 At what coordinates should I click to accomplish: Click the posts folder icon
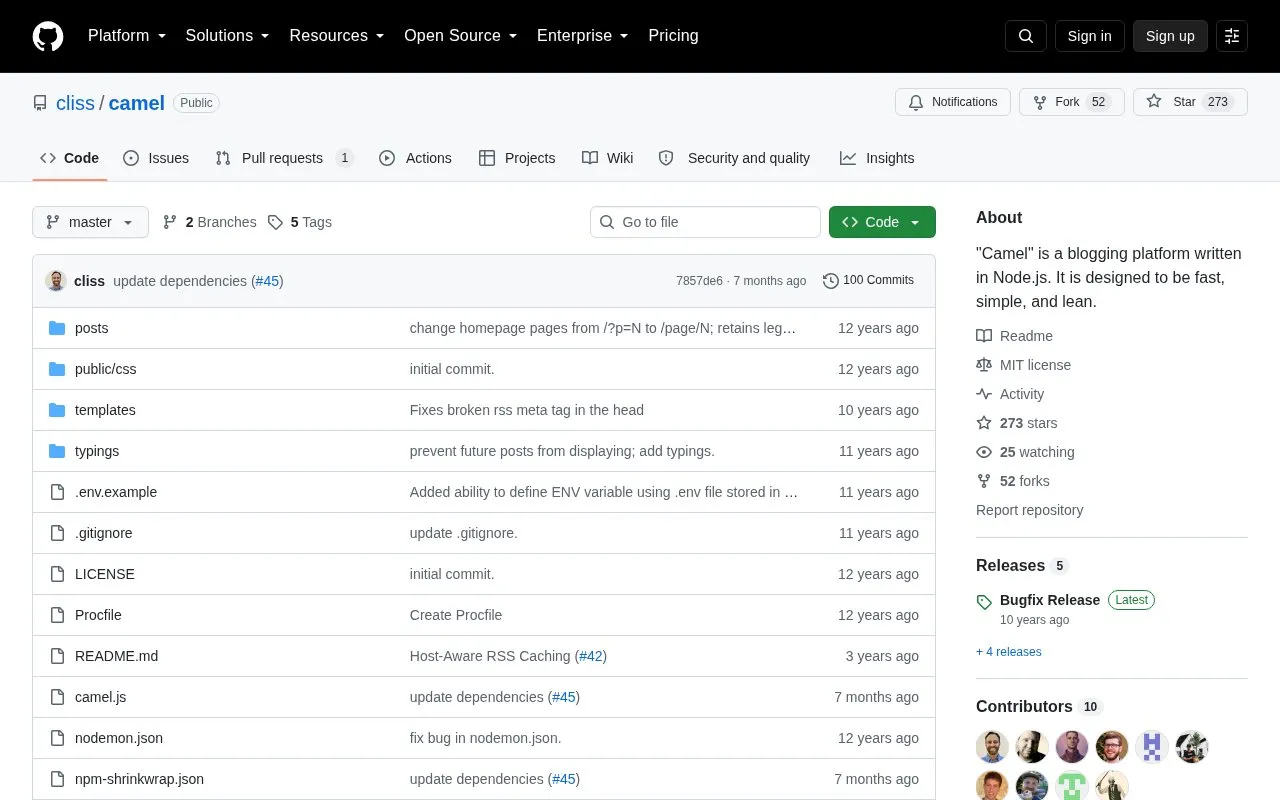pos(57,328)
